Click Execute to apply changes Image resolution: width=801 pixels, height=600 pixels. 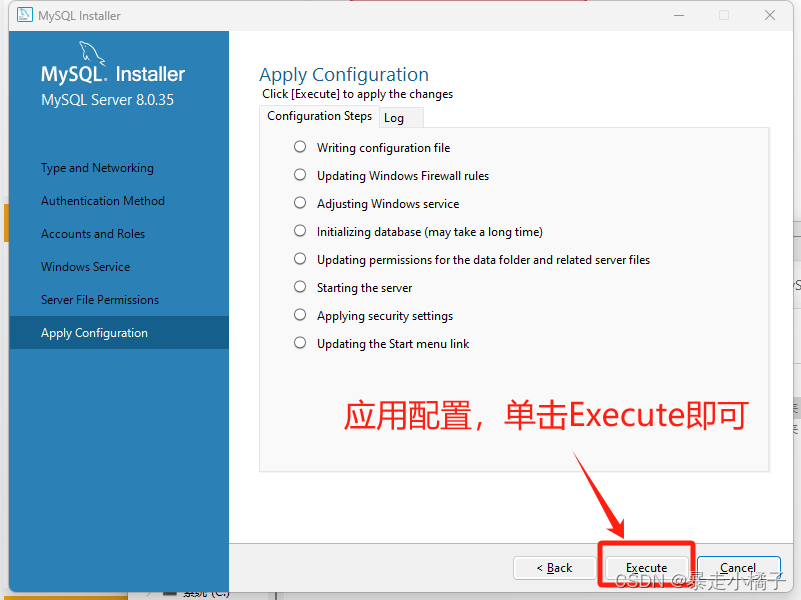pos(646,568)
